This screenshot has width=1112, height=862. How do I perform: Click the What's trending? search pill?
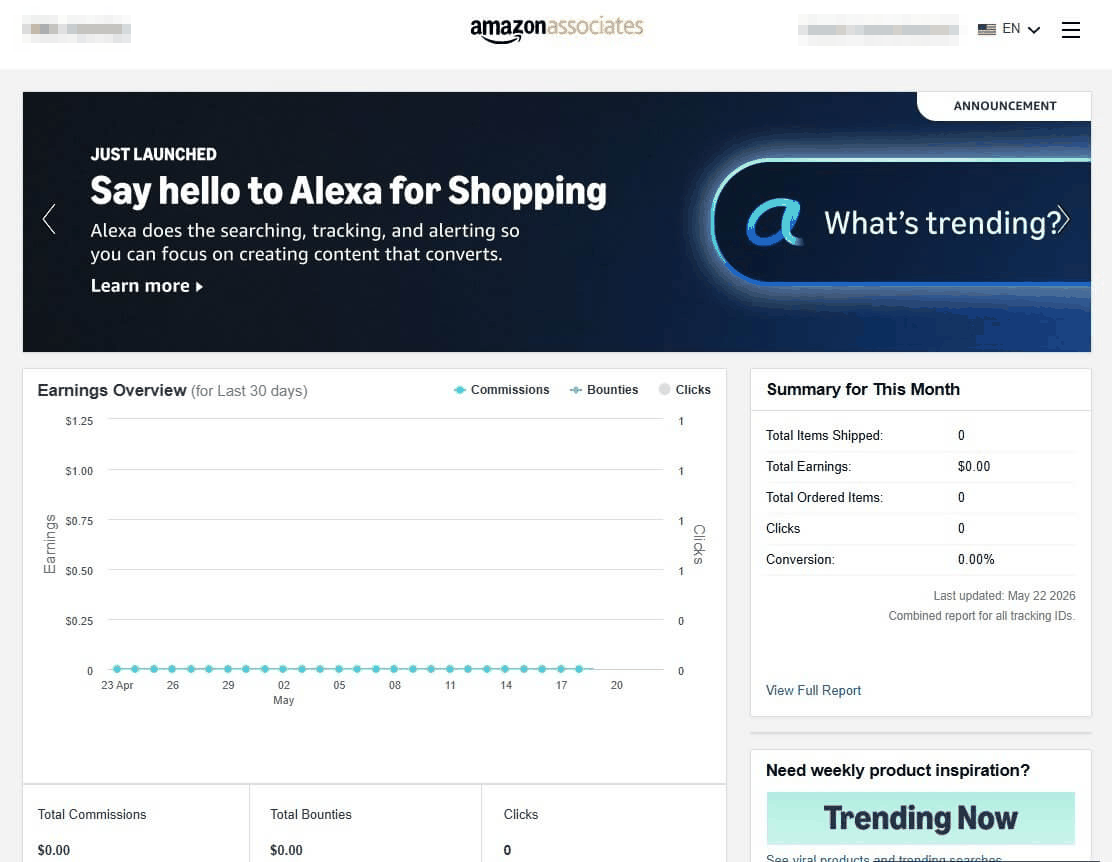(x=901, y=222)
